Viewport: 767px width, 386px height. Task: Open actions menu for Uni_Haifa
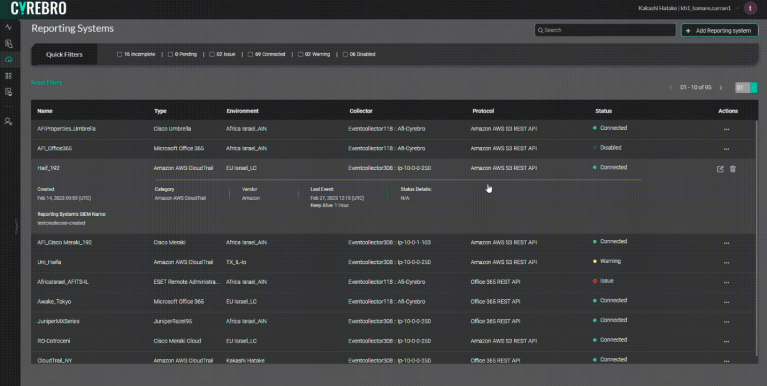click(726, 263)
